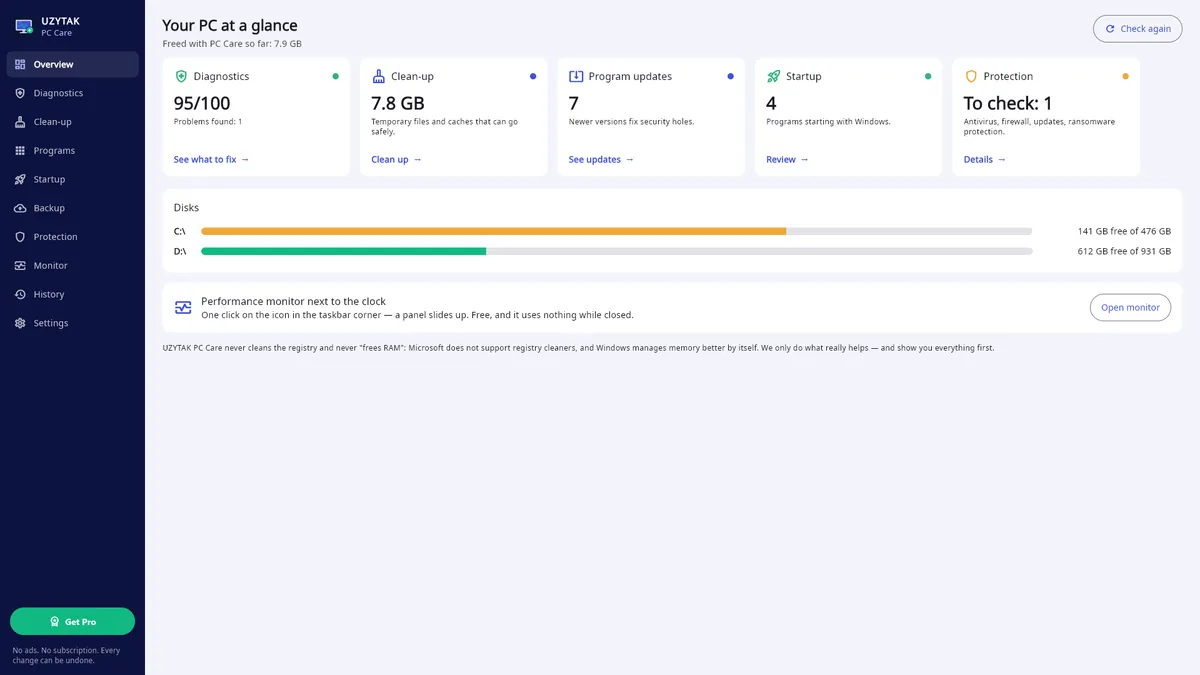
Task: Click the Diagnostics shield icon in sidebar
Action: [x=20, y=93]
